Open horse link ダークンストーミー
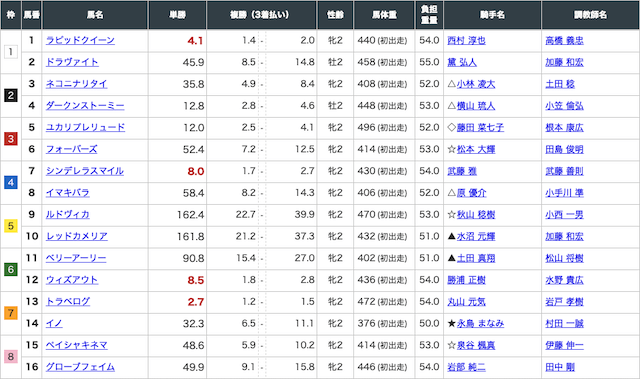Screen dimensions: 640x379 click(85, 106)
